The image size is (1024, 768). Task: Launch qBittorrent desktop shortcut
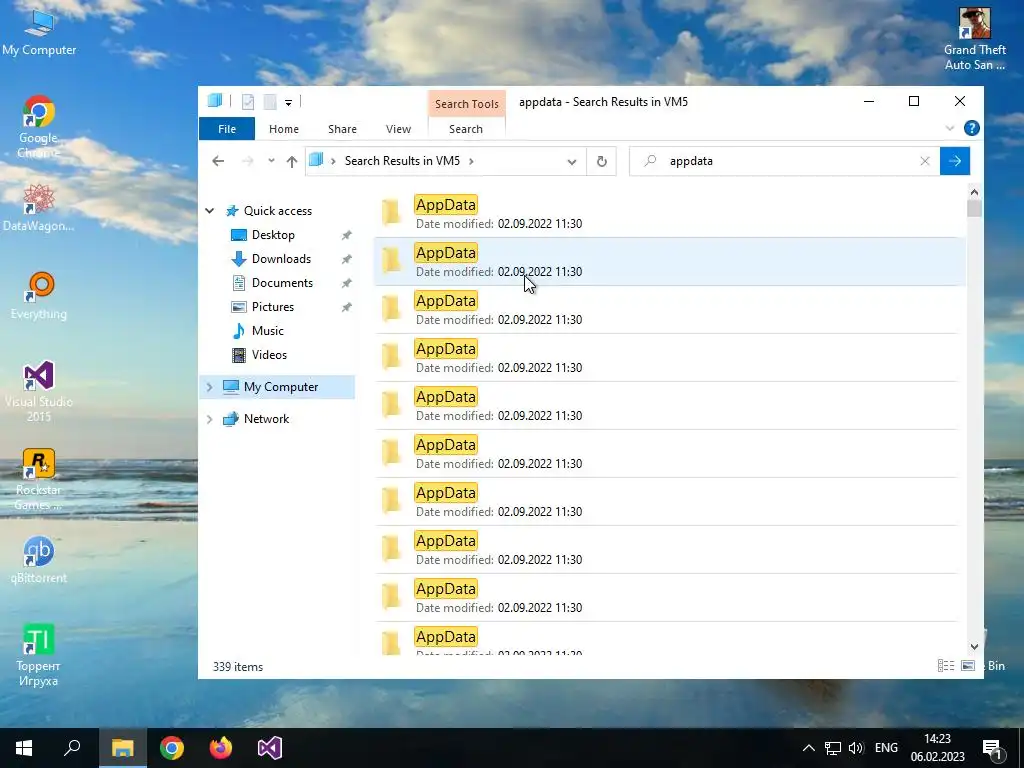tap(39, 560)
